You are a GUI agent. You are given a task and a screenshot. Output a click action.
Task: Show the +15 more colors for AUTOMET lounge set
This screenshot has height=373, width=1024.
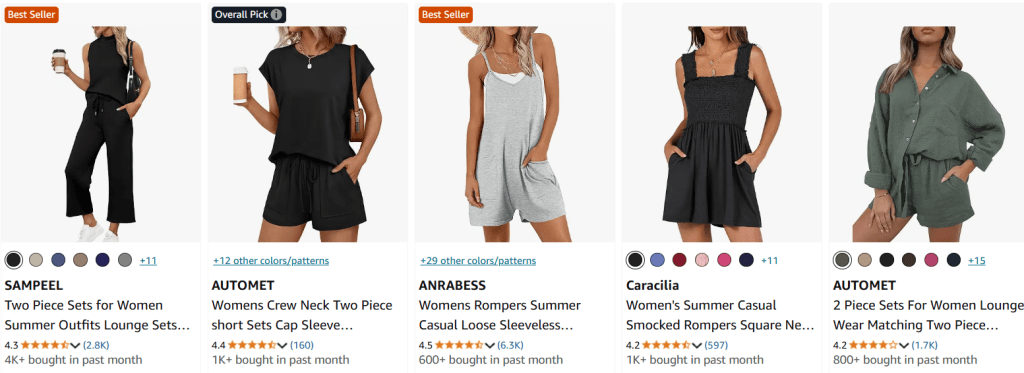coord(976,261)
